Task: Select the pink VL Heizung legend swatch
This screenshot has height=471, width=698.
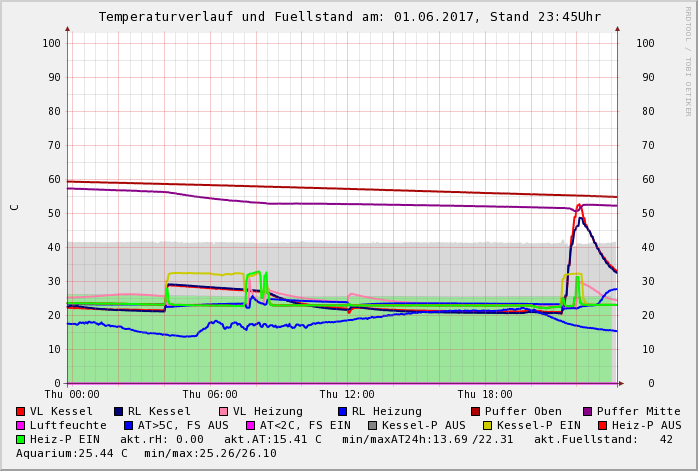Action: (x=224, y=412)
